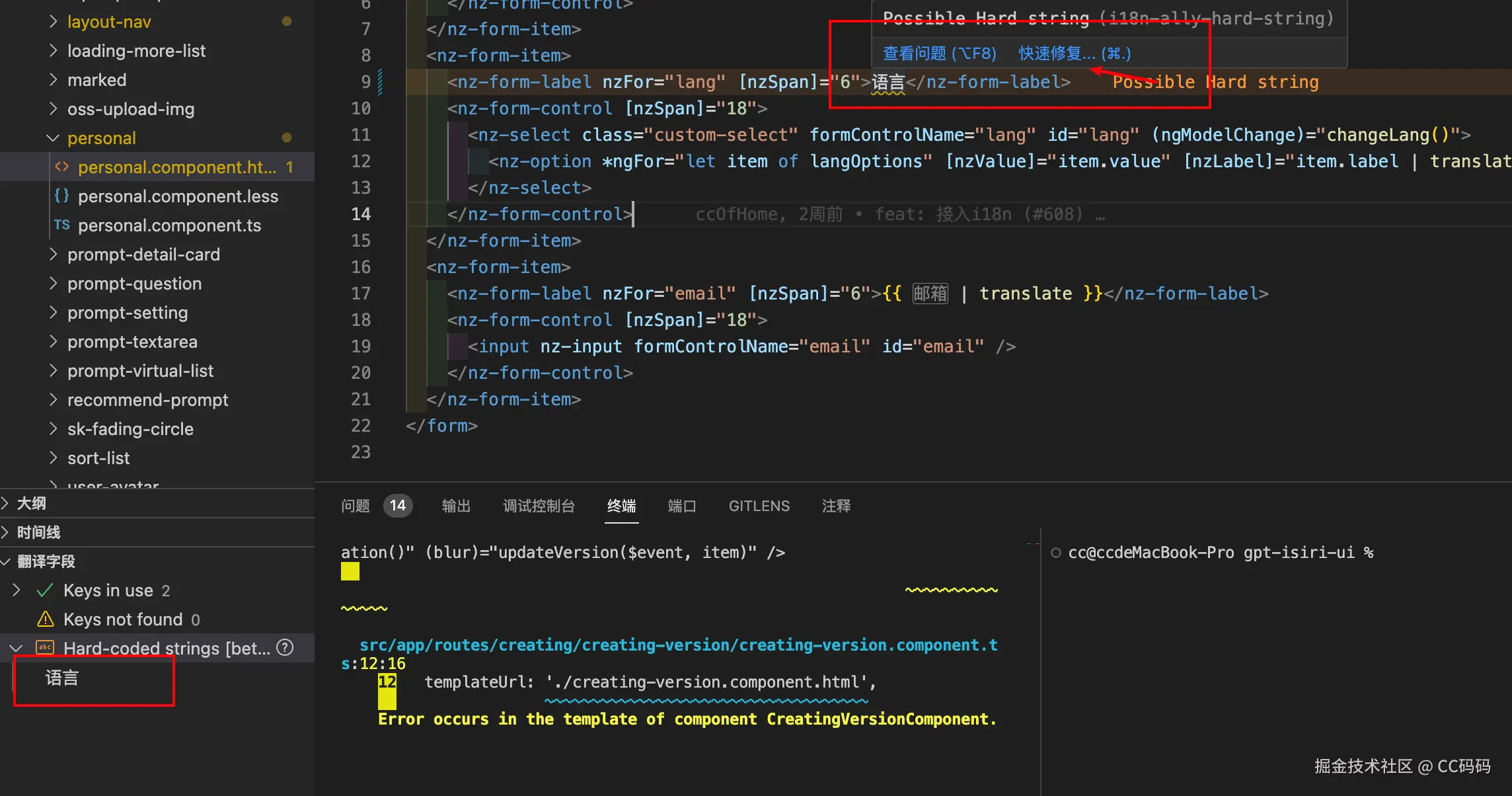Click the TS icon beside personal.component.ts
The image size is (1512, 796).
point(61,225)
